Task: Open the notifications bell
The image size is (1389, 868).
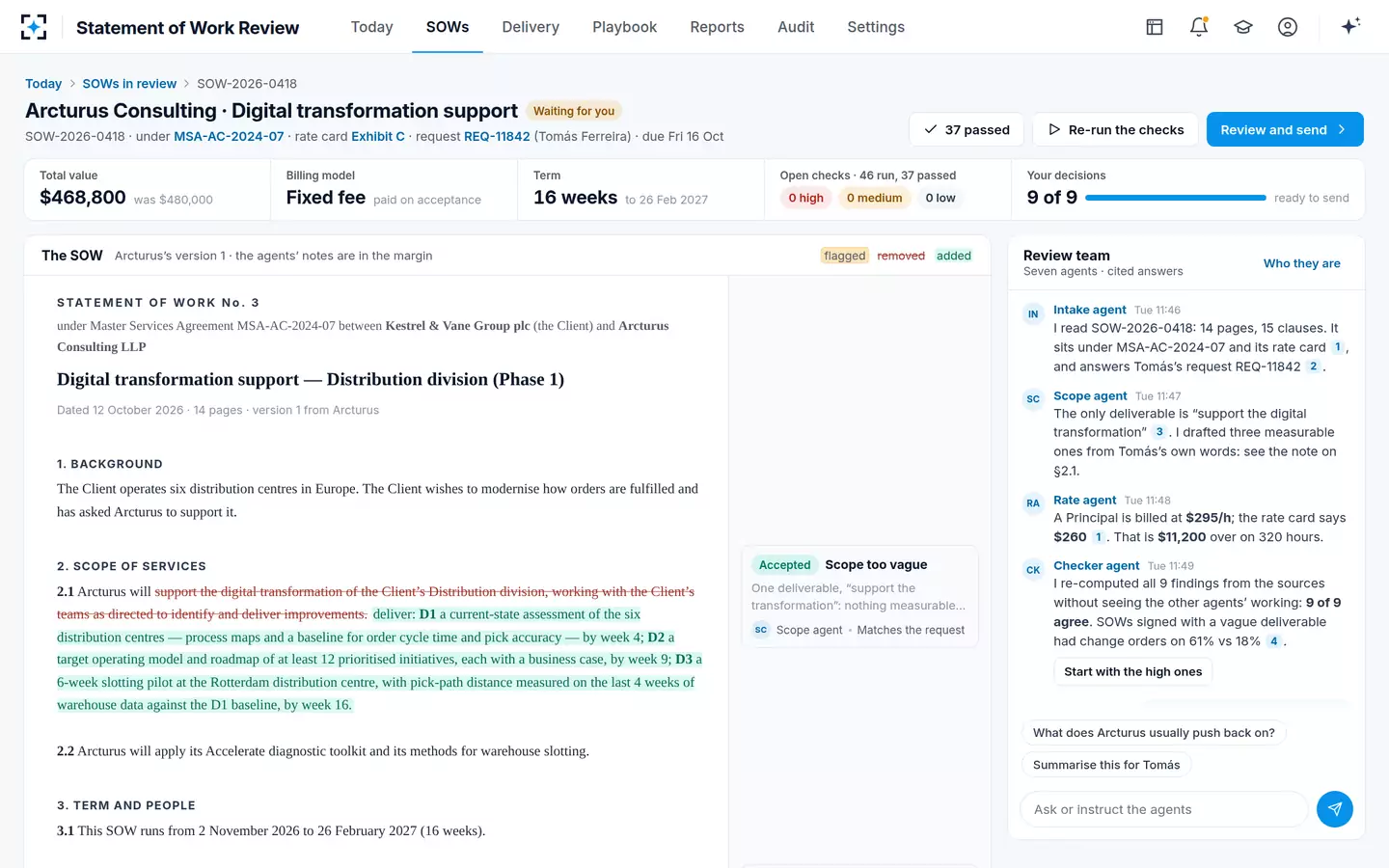Action: click(1199, 27)
